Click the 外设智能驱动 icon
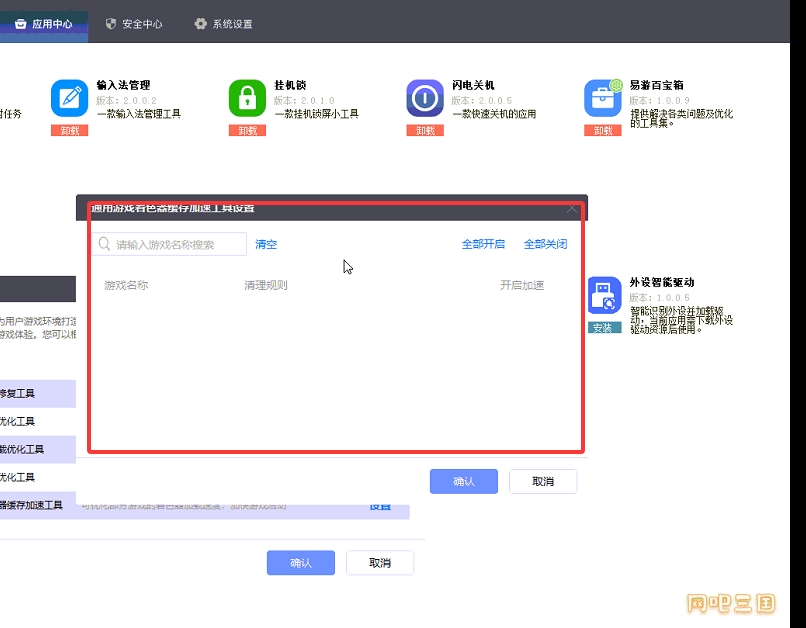Screen dimensions: 806x628 coord(604,296)
